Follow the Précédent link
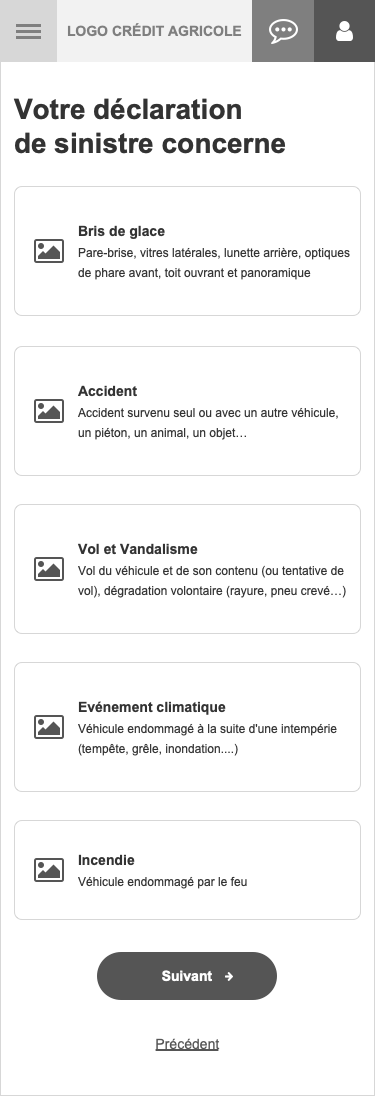The image size is (375, 1096). 187,1044
